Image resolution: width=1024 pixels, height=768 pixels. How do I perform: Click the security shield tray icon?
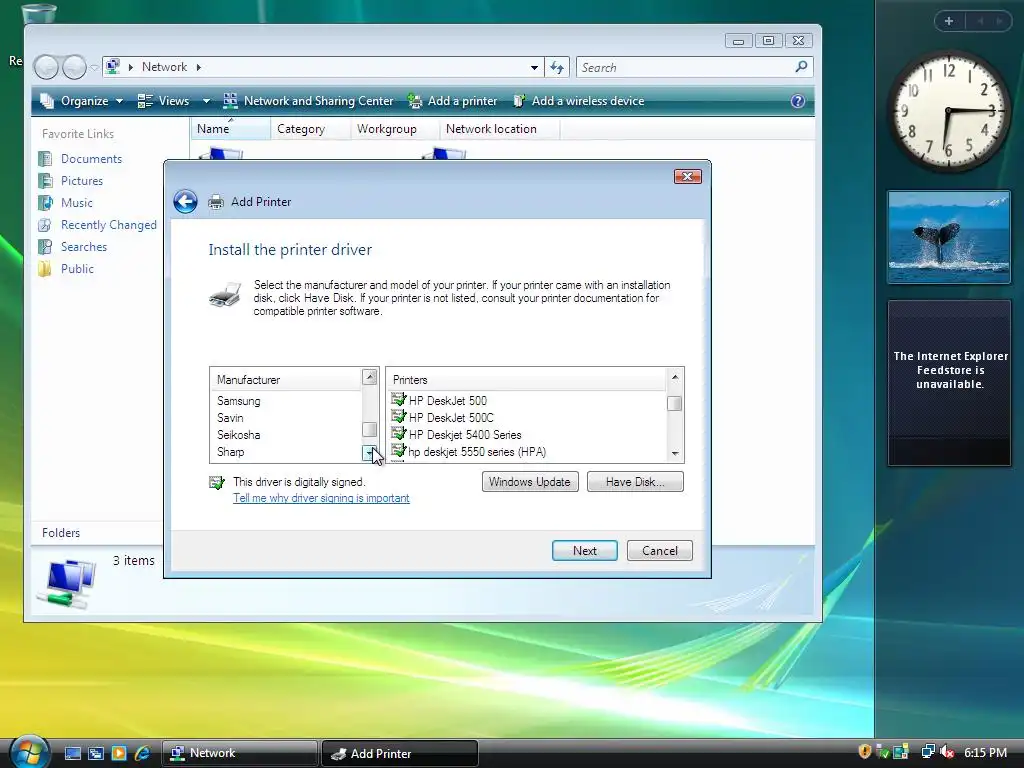(x=865, y=752)
